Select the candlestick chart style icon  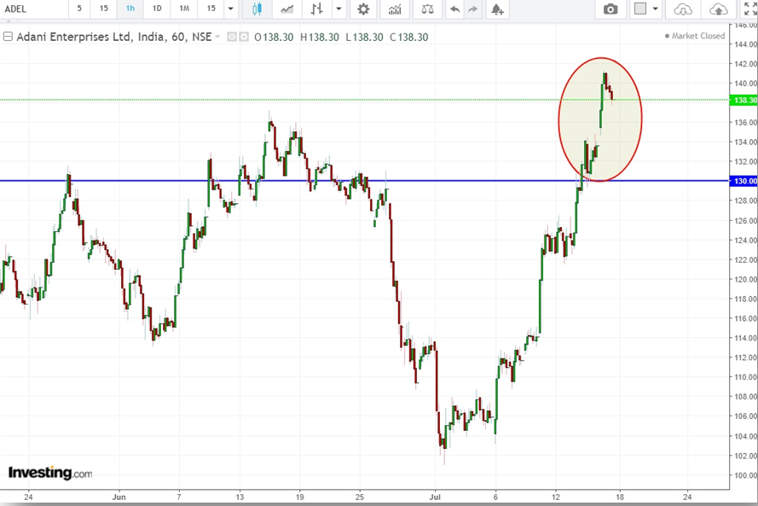[x=257, y=9]
